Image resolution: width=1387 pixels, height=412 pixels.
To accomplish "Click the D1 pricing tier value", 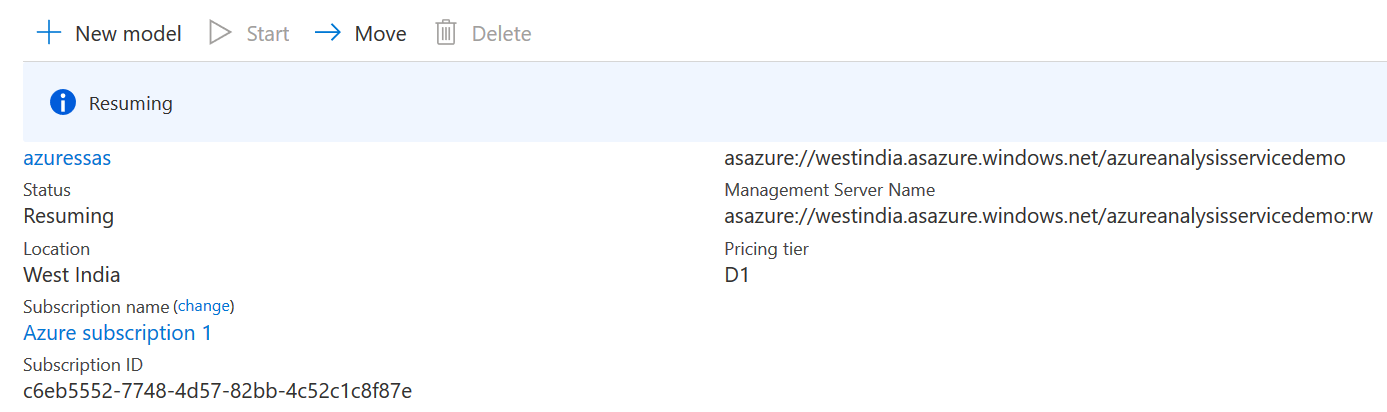I will pos(737,275).
